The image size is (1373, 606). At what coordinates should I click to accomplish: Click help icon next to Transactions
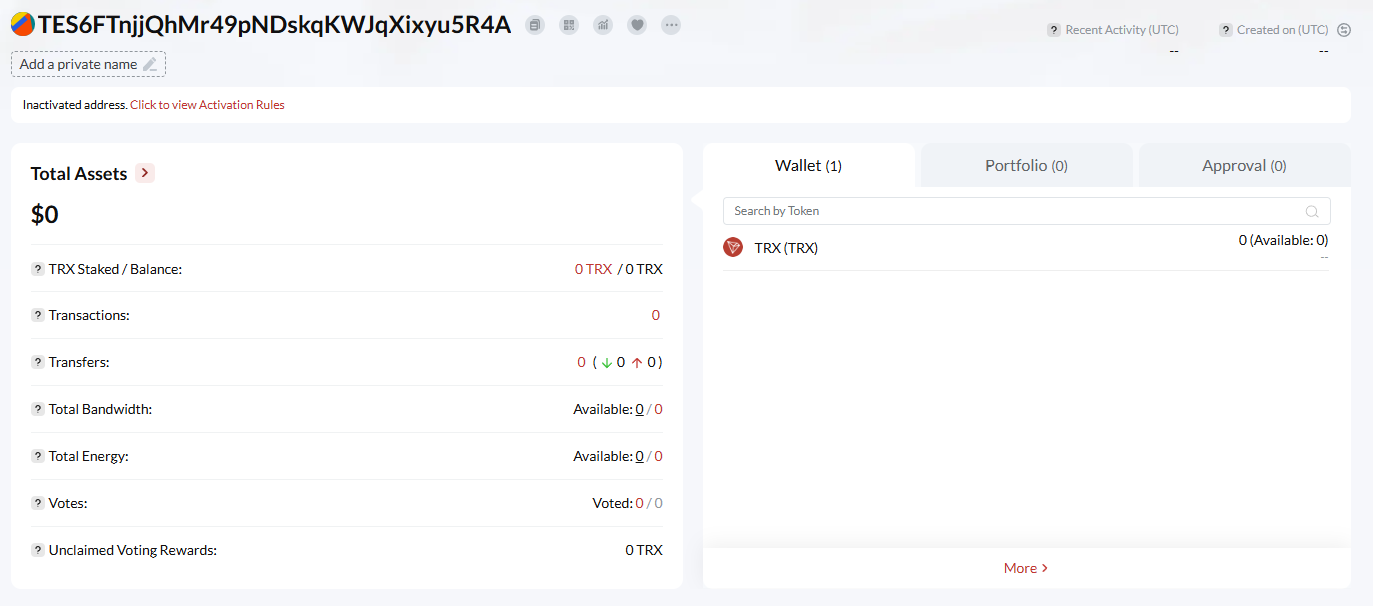point(38,315)
